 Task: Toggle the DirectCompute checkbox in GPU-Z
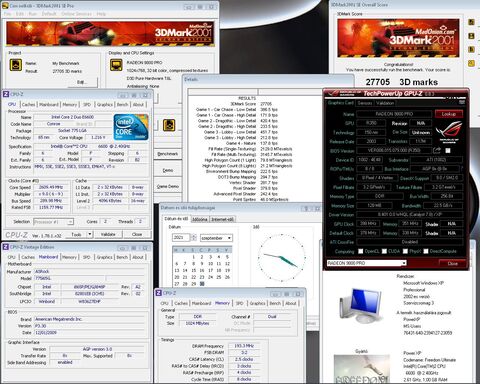(426, 251)
